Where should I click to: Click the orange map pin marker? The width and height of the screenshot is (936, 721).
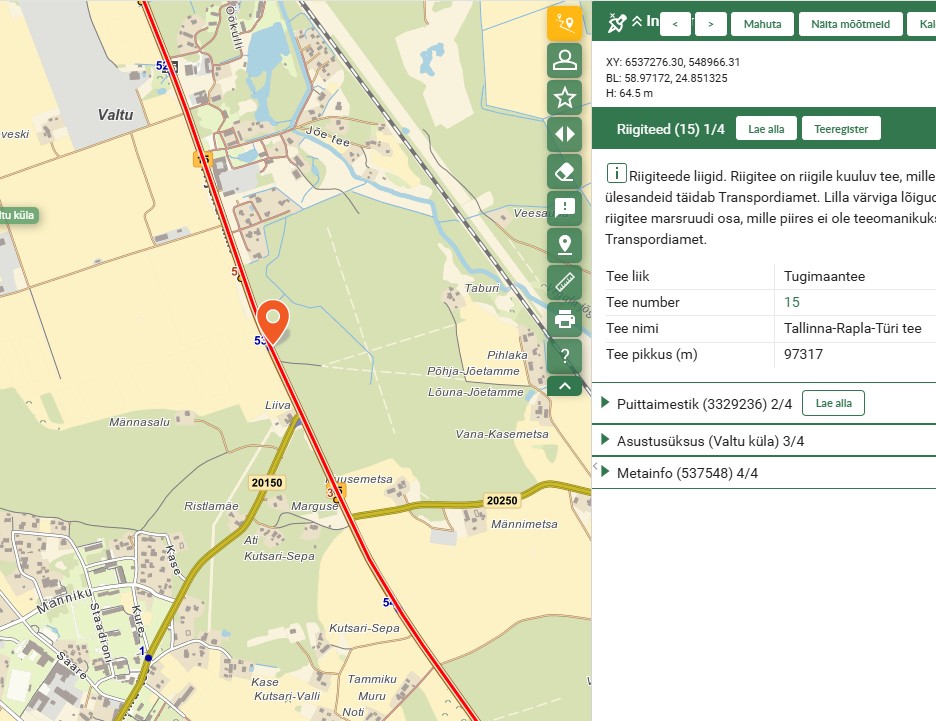click(x=273, y=321)
